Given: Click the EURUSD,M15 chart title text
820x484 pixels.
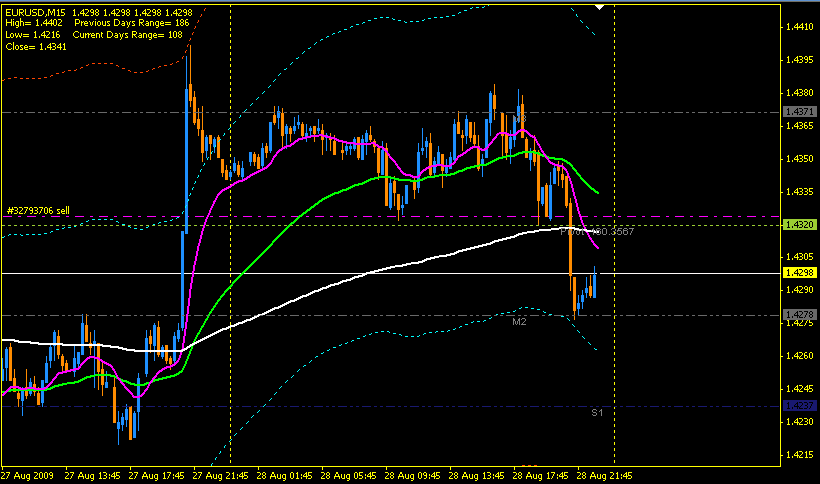Looking at the screenshot, I should (36, 12).
